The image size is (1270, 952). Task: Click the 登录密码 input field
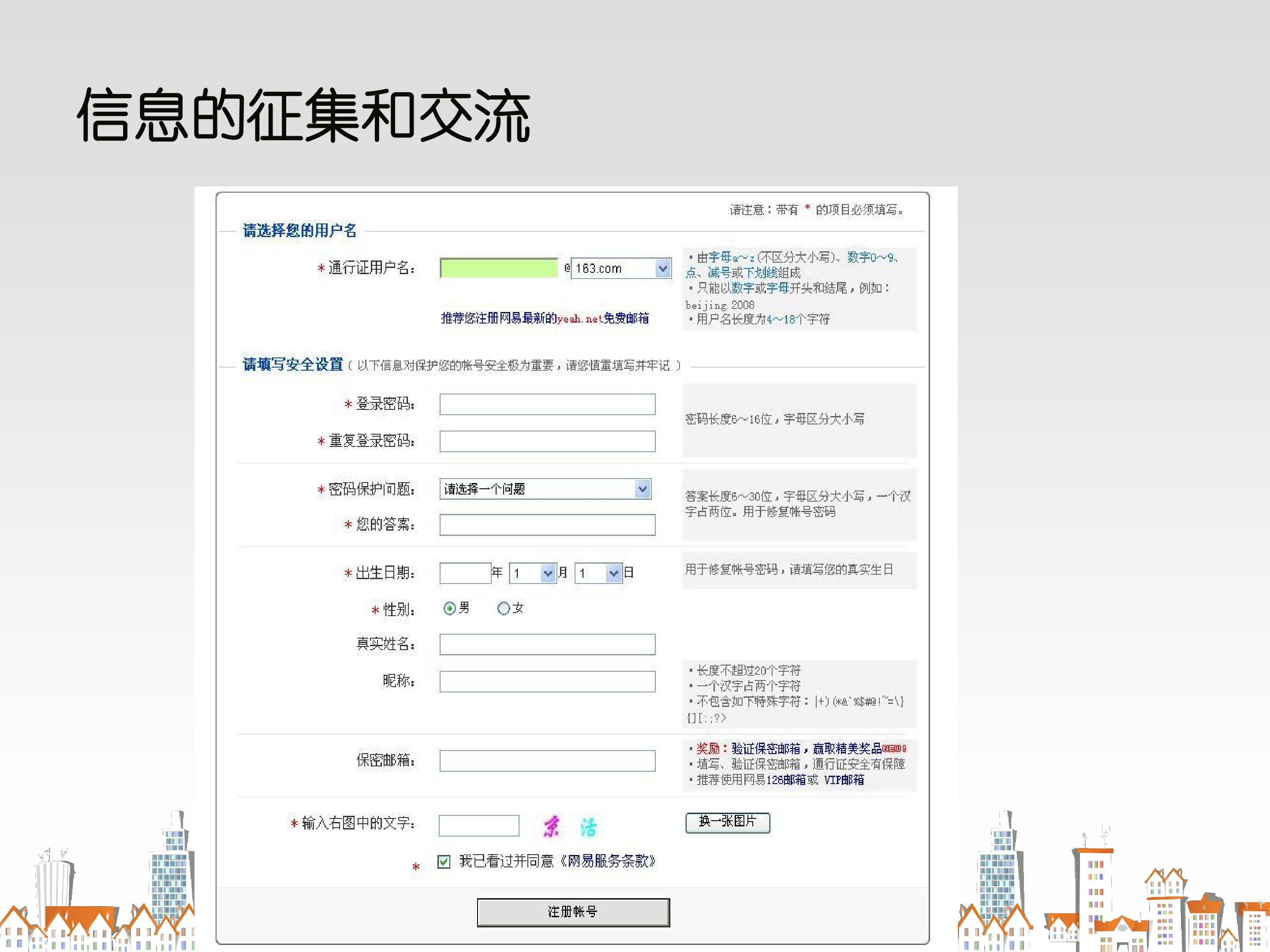(547, 404)
